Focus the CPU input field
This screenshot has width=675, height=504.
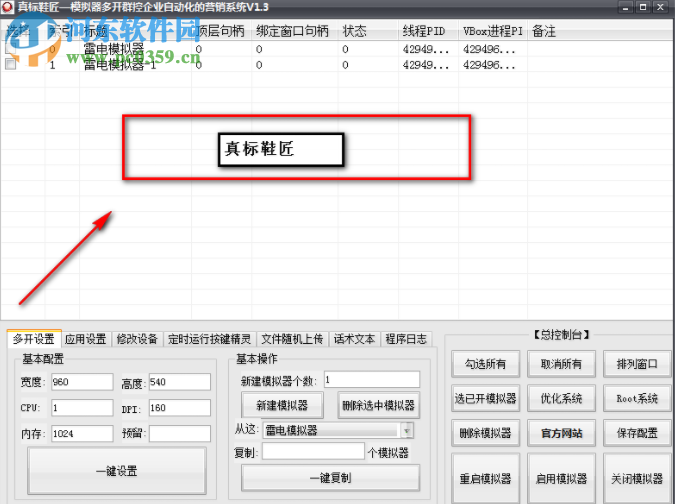tap(82, 408)
